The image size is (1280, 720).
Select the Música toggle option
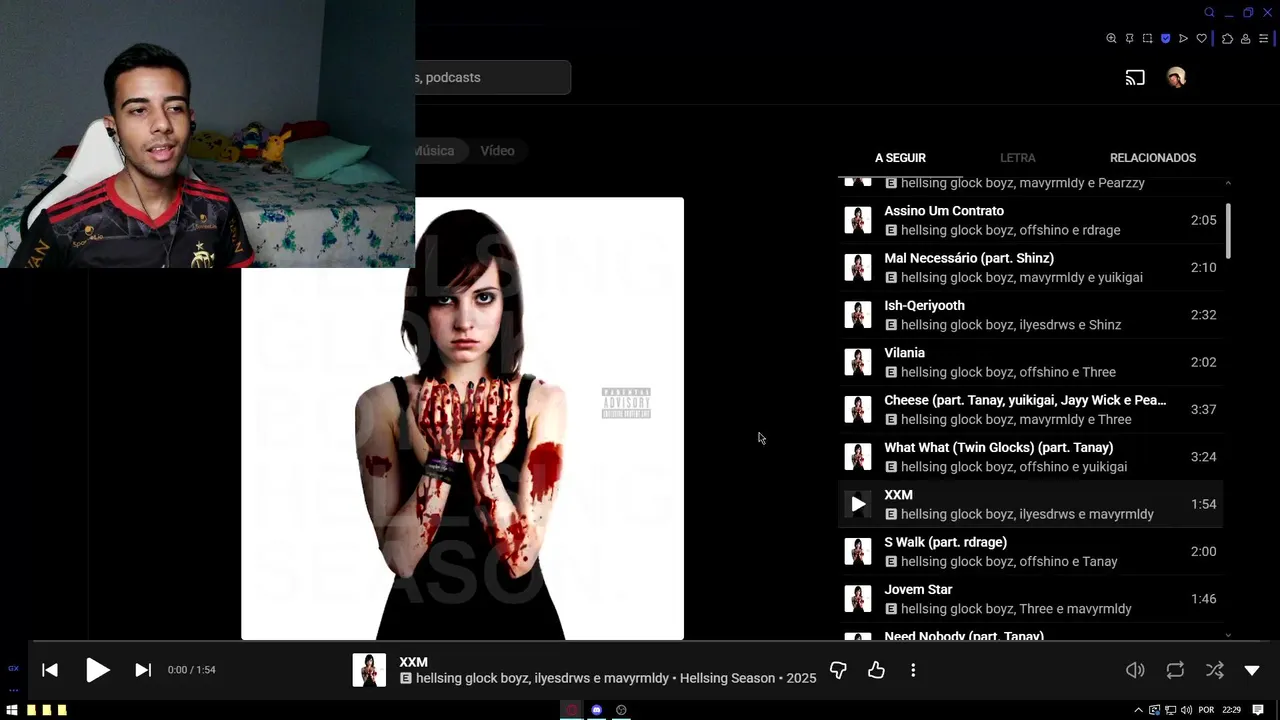pyautogui.click(x=435, y=151)
